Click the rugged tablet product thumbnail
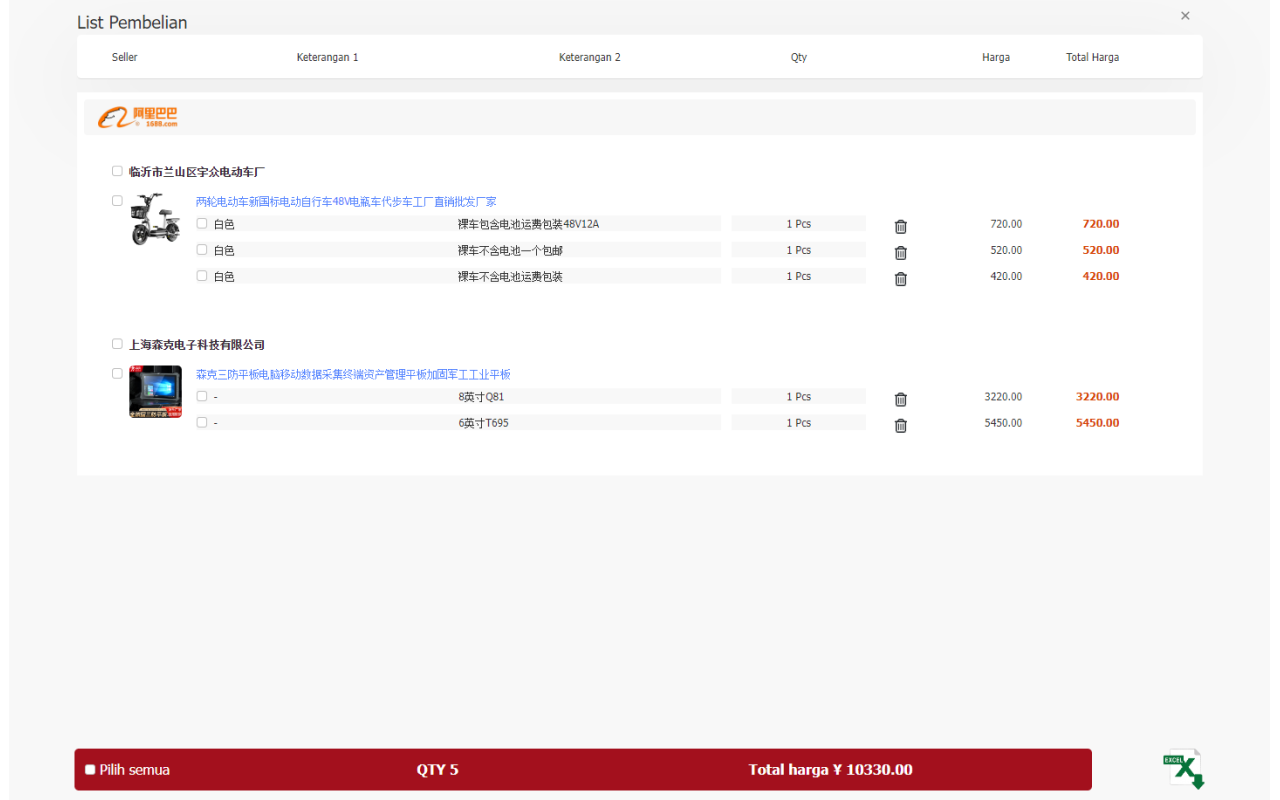 pyautogui.click(x=155, y=391)
